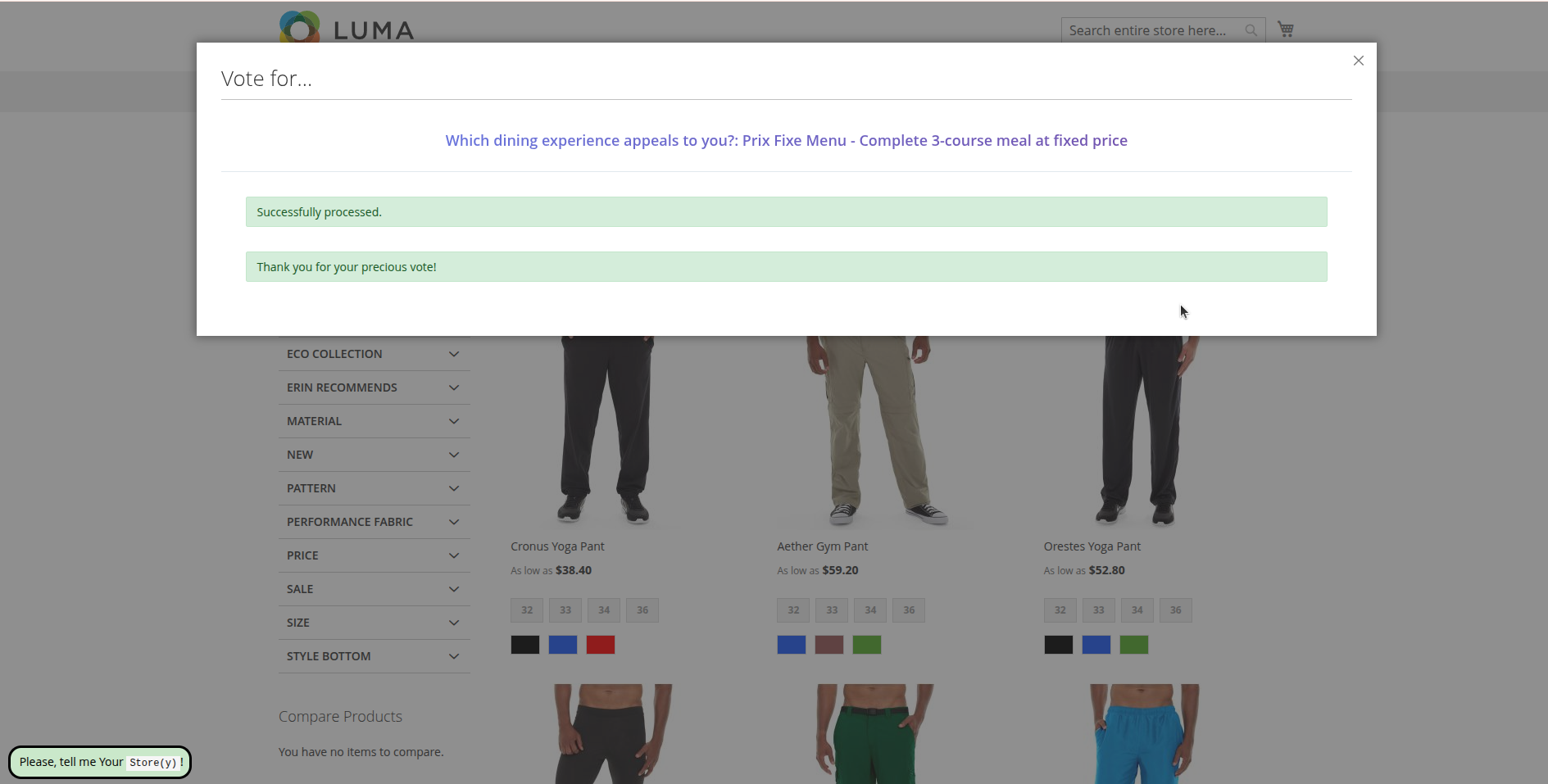This screenshot has height=784, width=1548.
Task: Close the Vote for popup dialog
Action: pyautogui.click(x=1358, y=61)
